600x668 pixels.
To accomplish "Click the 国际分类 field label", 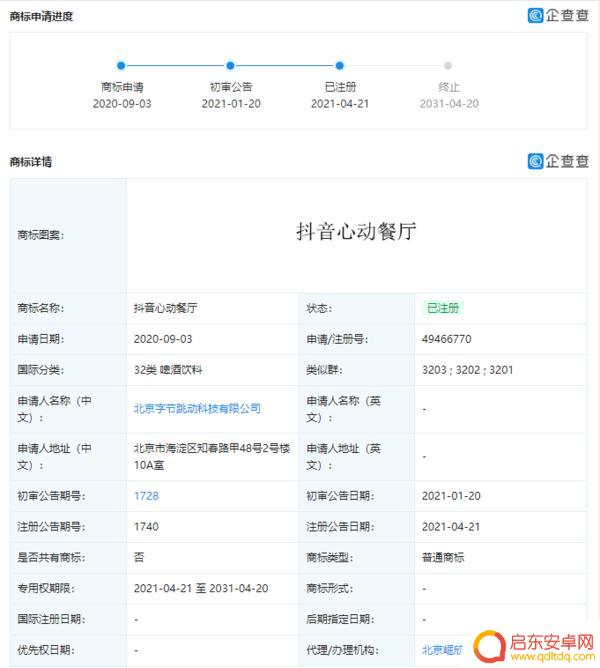I will click(40, 370).
